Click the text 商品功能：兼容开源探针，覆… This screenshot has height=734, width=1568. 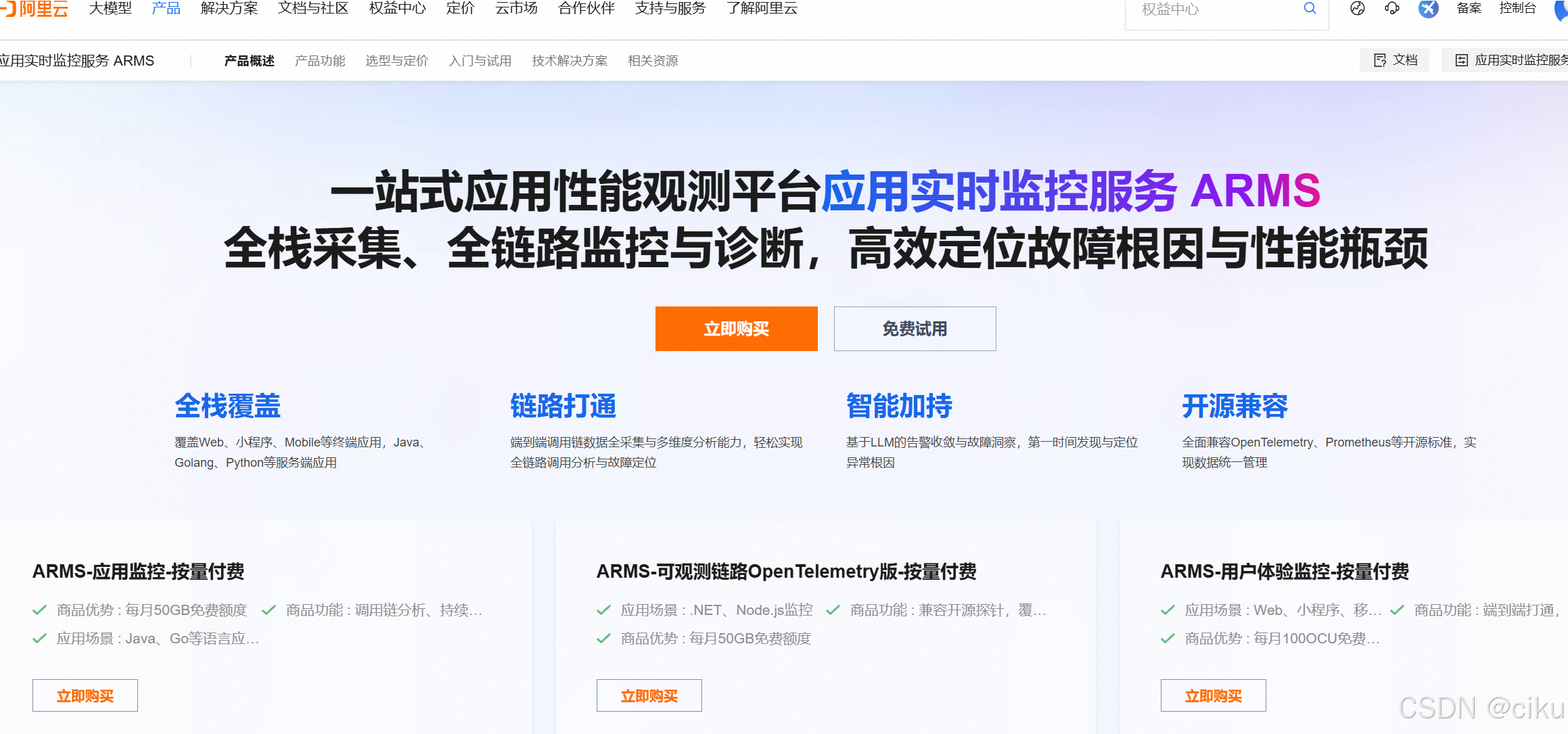(948, 610)
